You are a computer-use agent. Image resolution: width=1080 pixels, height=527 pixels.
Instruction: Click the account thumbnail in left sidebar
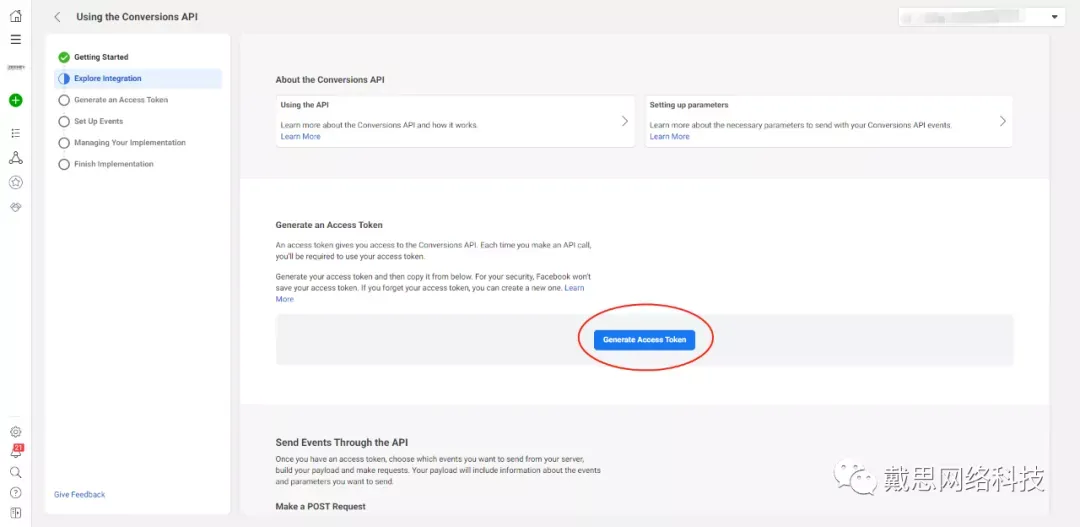point(15,68)
